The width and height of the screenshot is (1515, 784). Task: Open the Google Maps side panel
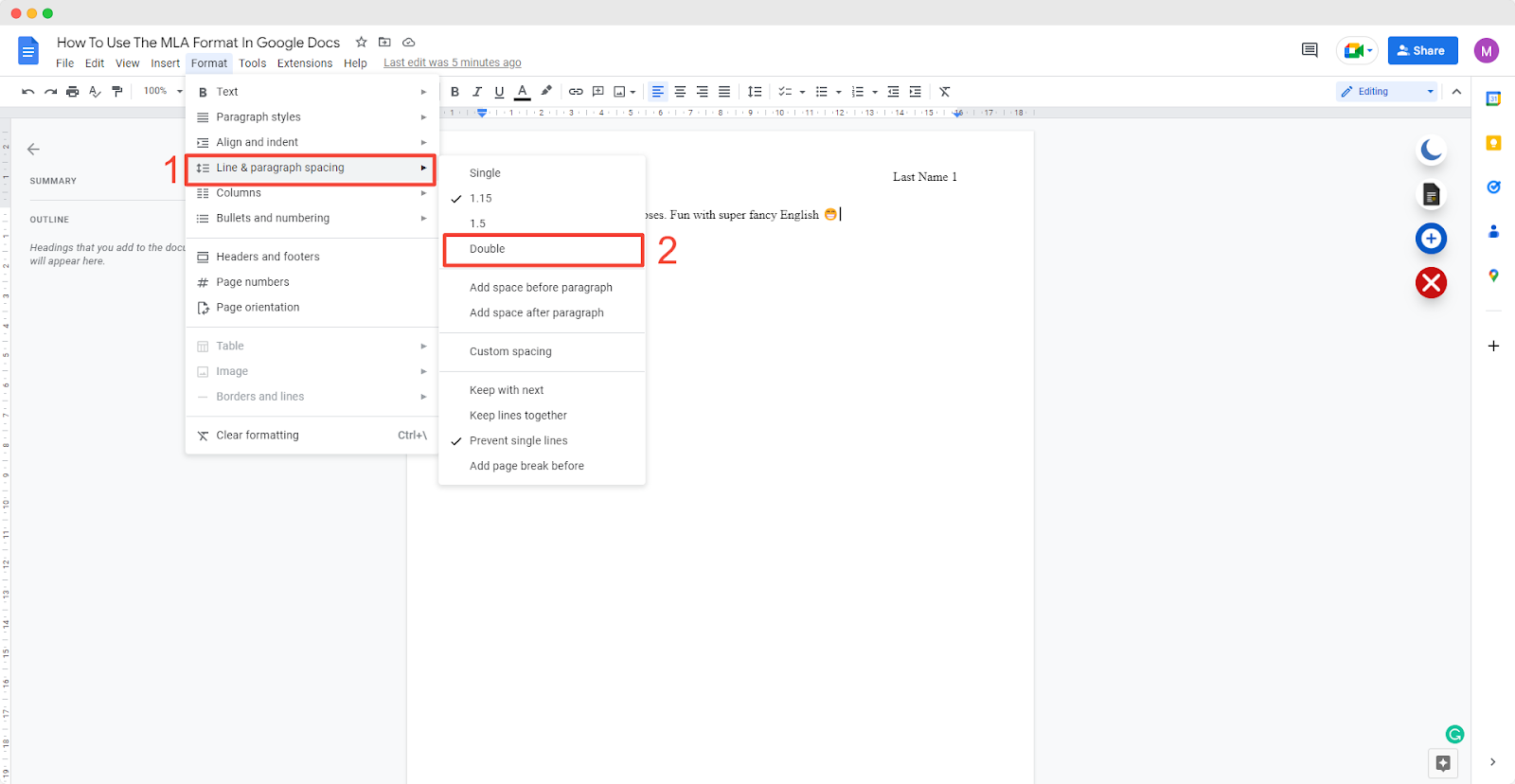1493,276
